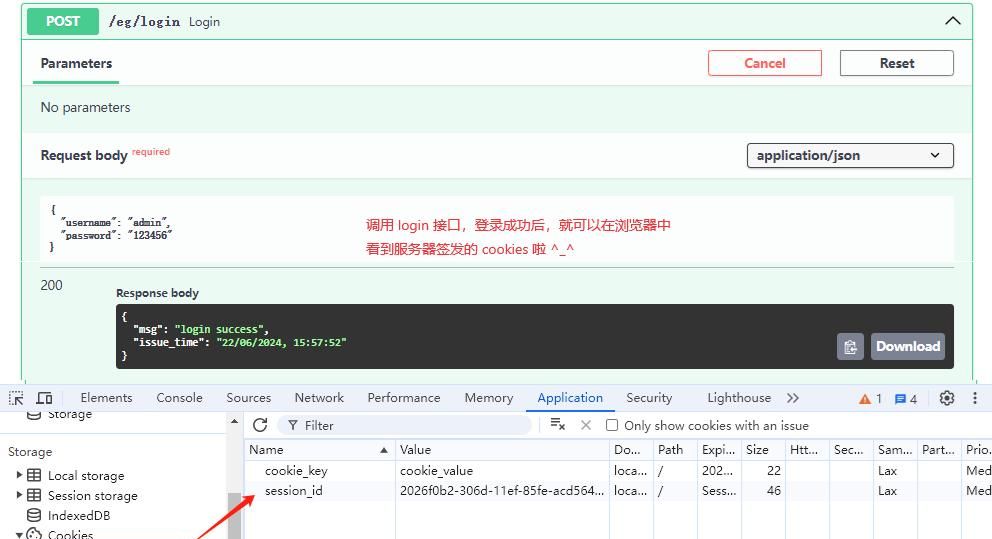Sort cookies by the Name column
This screenshot has height=539, width=992.
(x=319, y=450)
